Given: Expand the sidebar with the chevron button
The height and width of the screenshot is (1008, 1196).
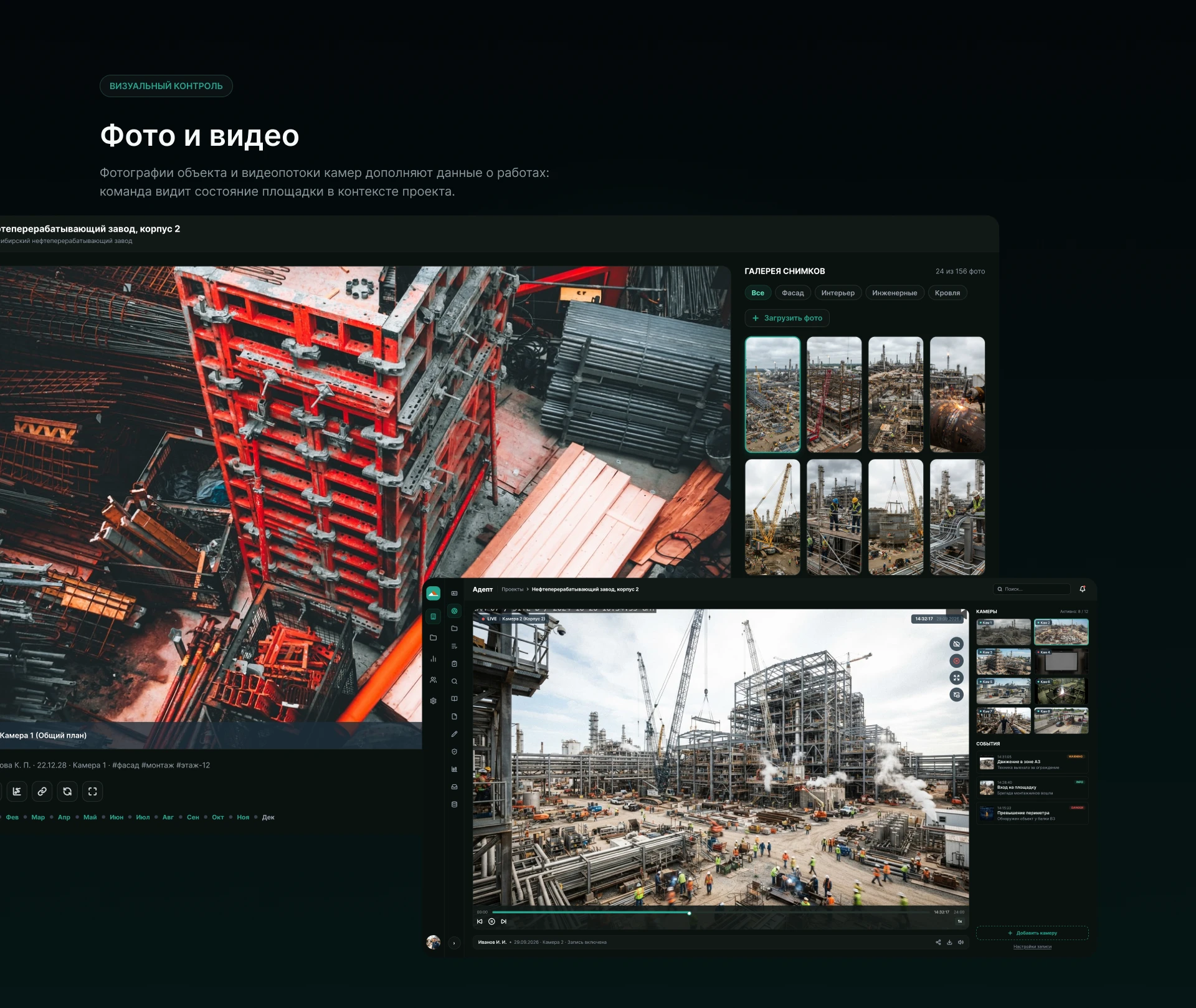Looking at the screenshot, I should (x=454, y=943).
